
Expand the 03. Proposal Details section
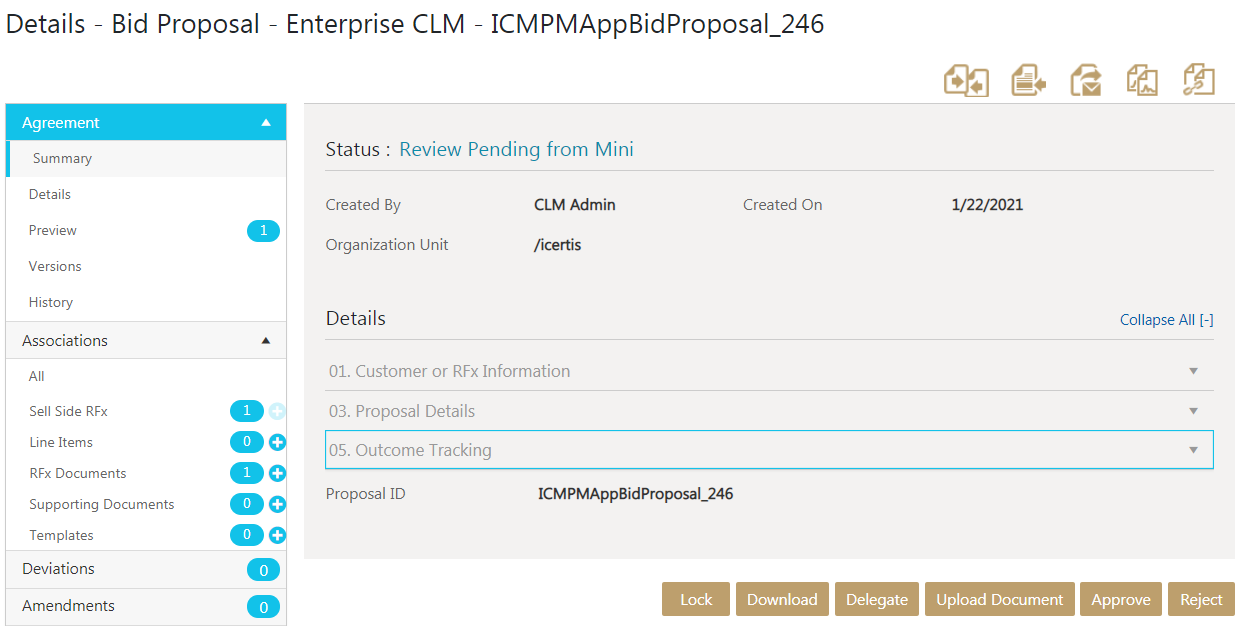coord(1193,411)
